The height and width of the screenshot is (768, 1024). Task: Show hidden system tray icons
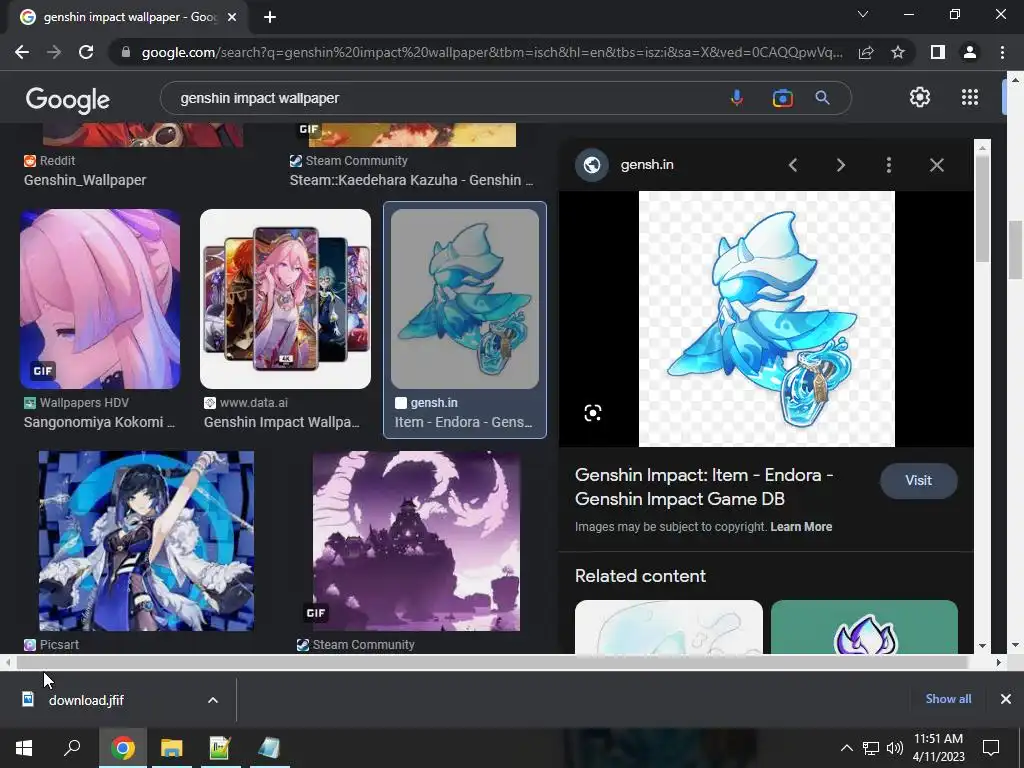click(846, 748)
